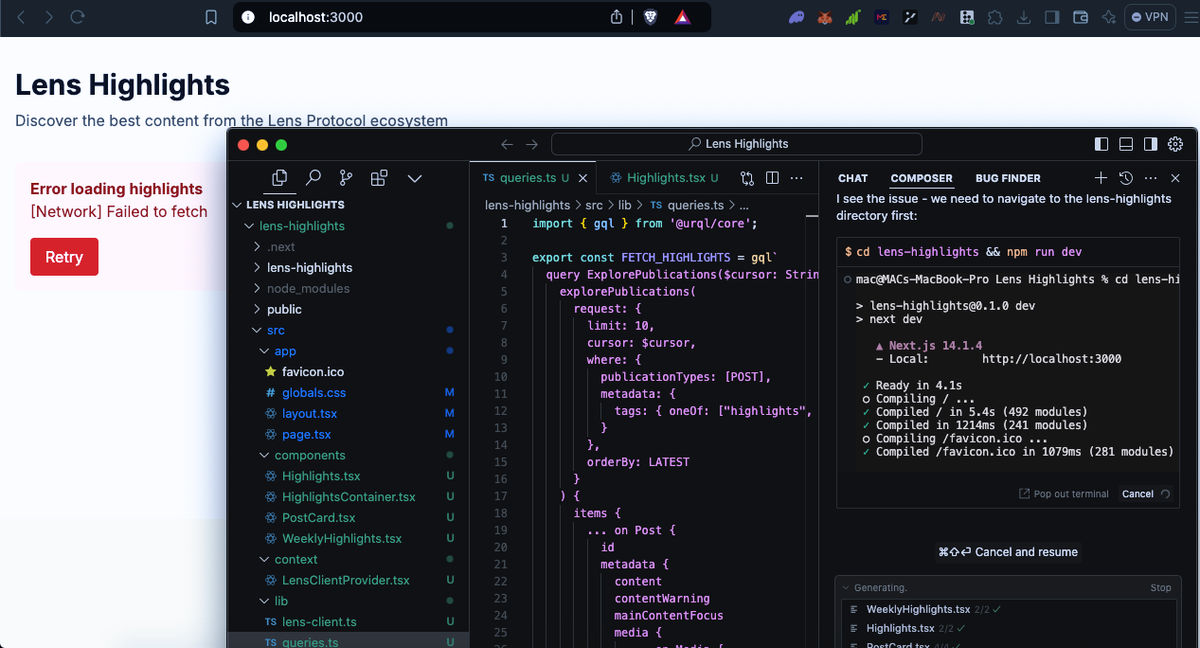The width and height of the screenshot is (1200, 648).
Task: Click the lib breadcrumb segment
Action: 624,205
